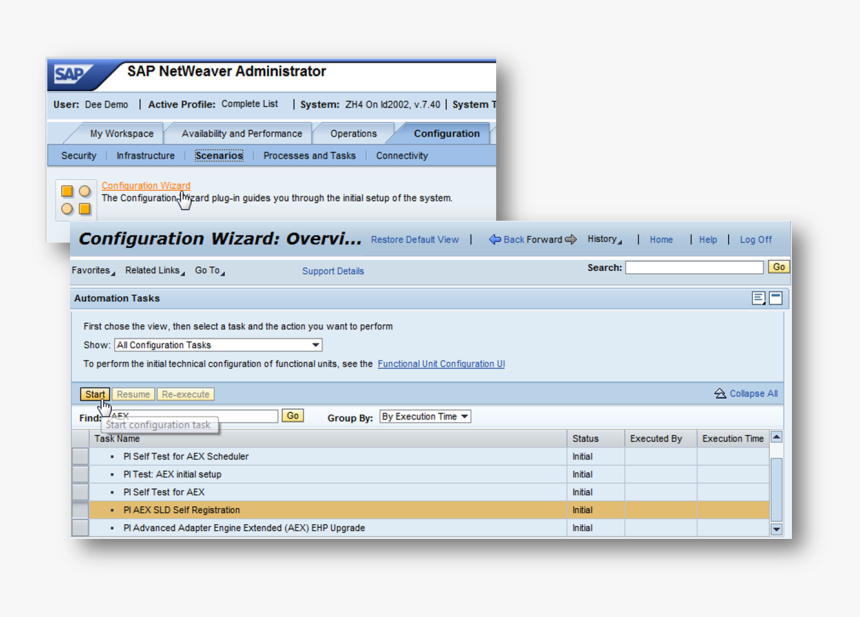This screenshot has height=617, width=860.
Task: Click the Configuration Wizard squares icon
Action: coord(76,200)
